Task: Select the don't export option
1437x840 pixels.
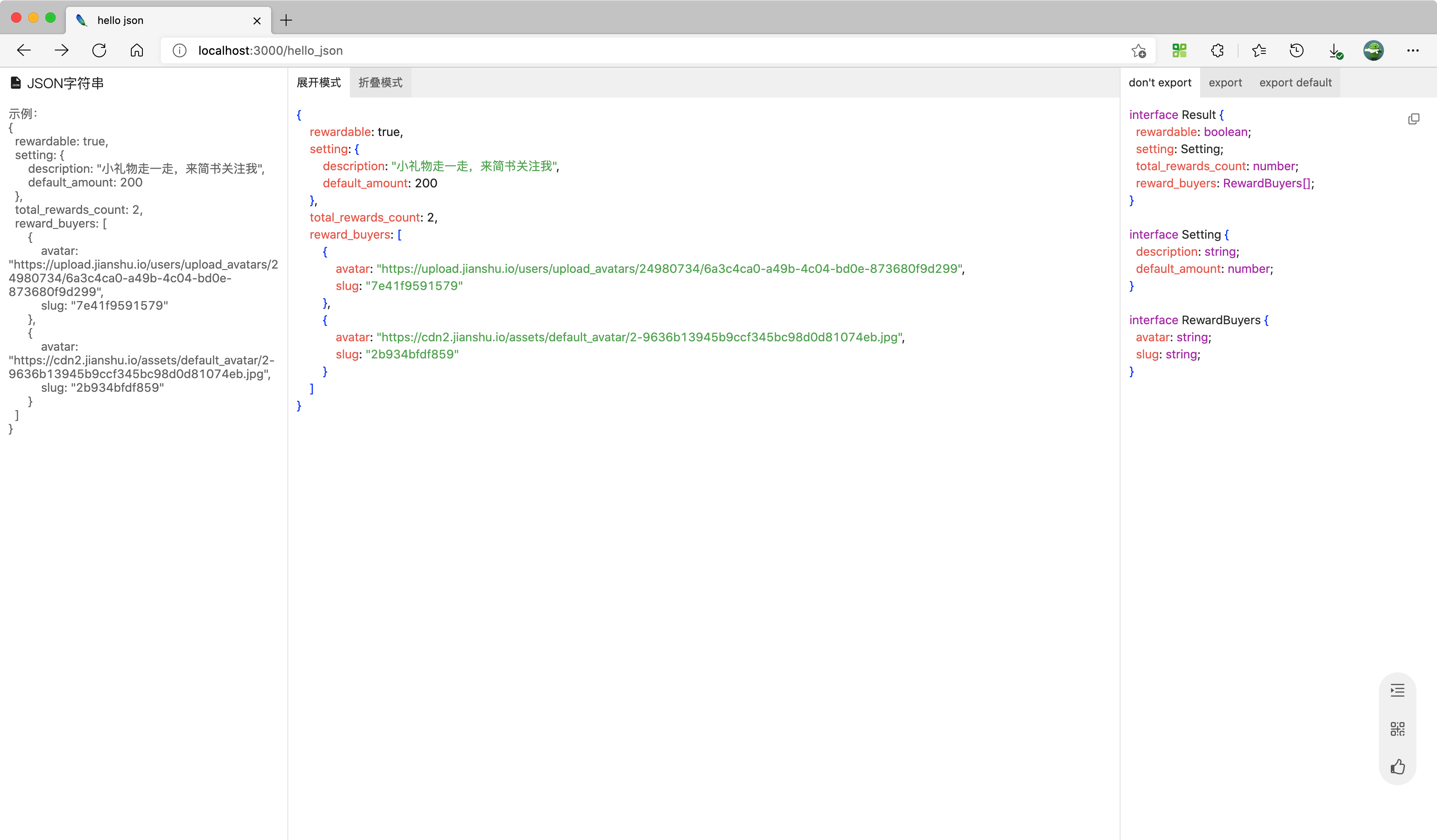Action: pyautogui.click(x=1160, y=83)
